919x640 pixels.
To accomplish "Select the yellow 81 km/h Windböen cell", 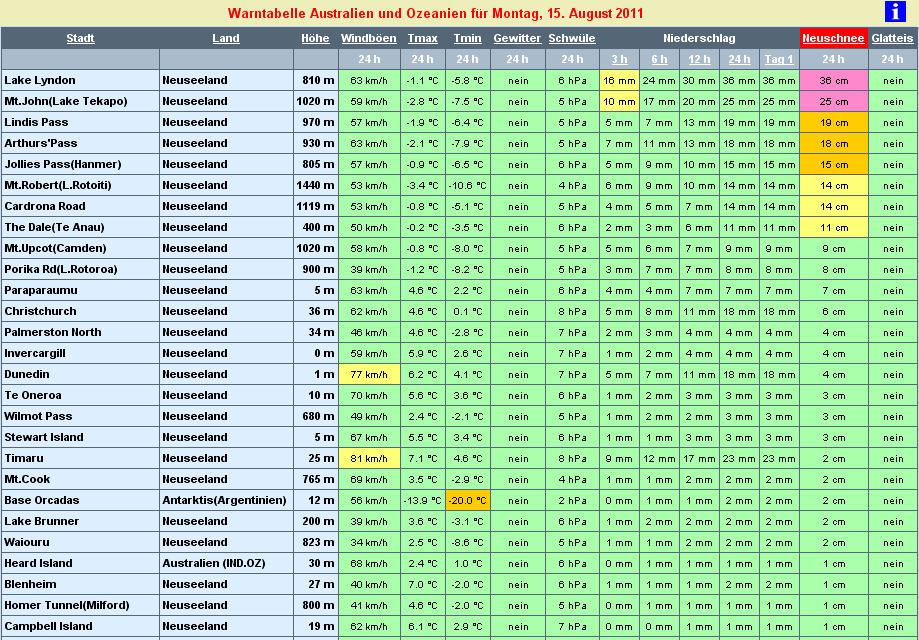I will tap(369, 459).
